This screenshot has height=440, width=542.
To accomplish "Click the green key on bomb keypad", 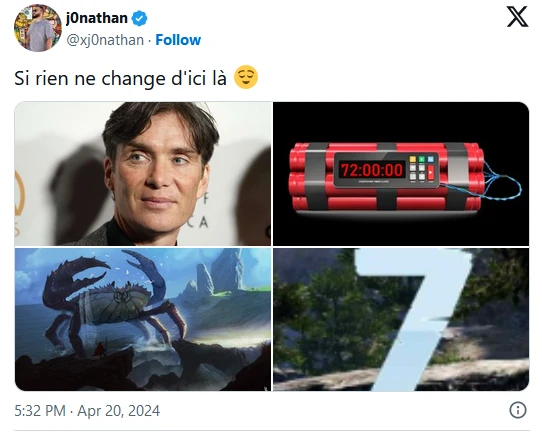I will 421,159.
